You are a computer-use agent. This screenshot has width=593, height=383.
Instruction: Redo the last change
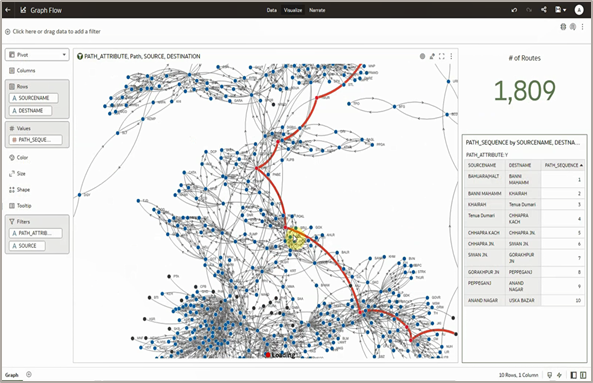529,10
